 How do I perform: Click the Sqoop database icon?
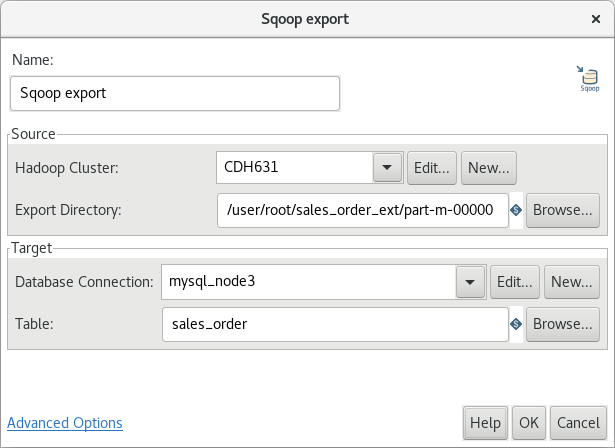pyautogui.click(x=589, y=78)
